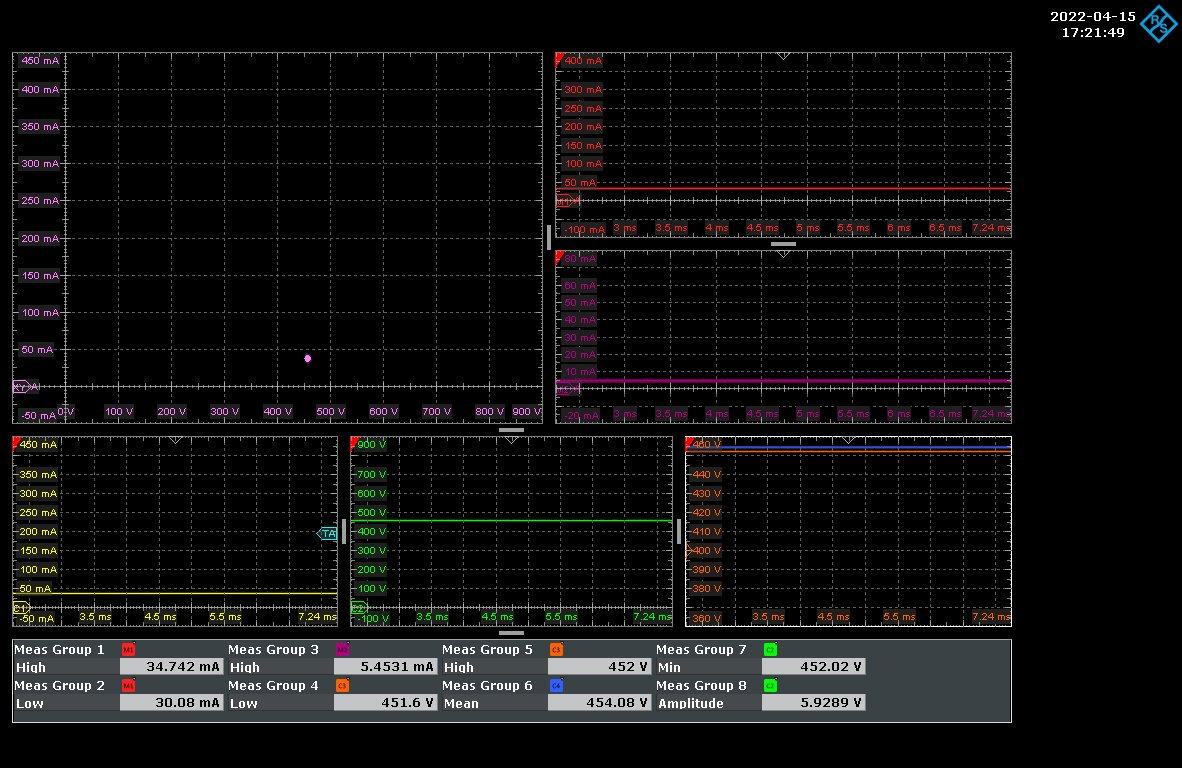Click the green C2 badge in Meas Group 8
Screen dimensions: 1182x768
pyautogui.click(x=770, y=685)
